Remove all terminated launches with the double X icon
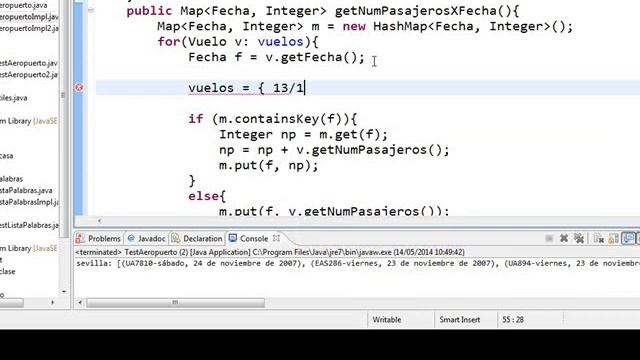 coord(579,238)
